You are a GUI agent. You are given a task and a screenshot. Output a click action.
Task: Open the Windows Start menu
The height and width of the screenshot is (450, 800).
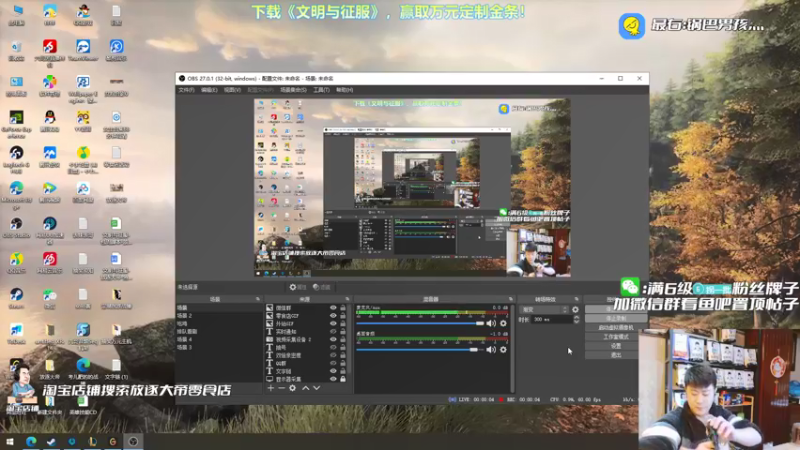pyautogui.click(x=10, y=441)
